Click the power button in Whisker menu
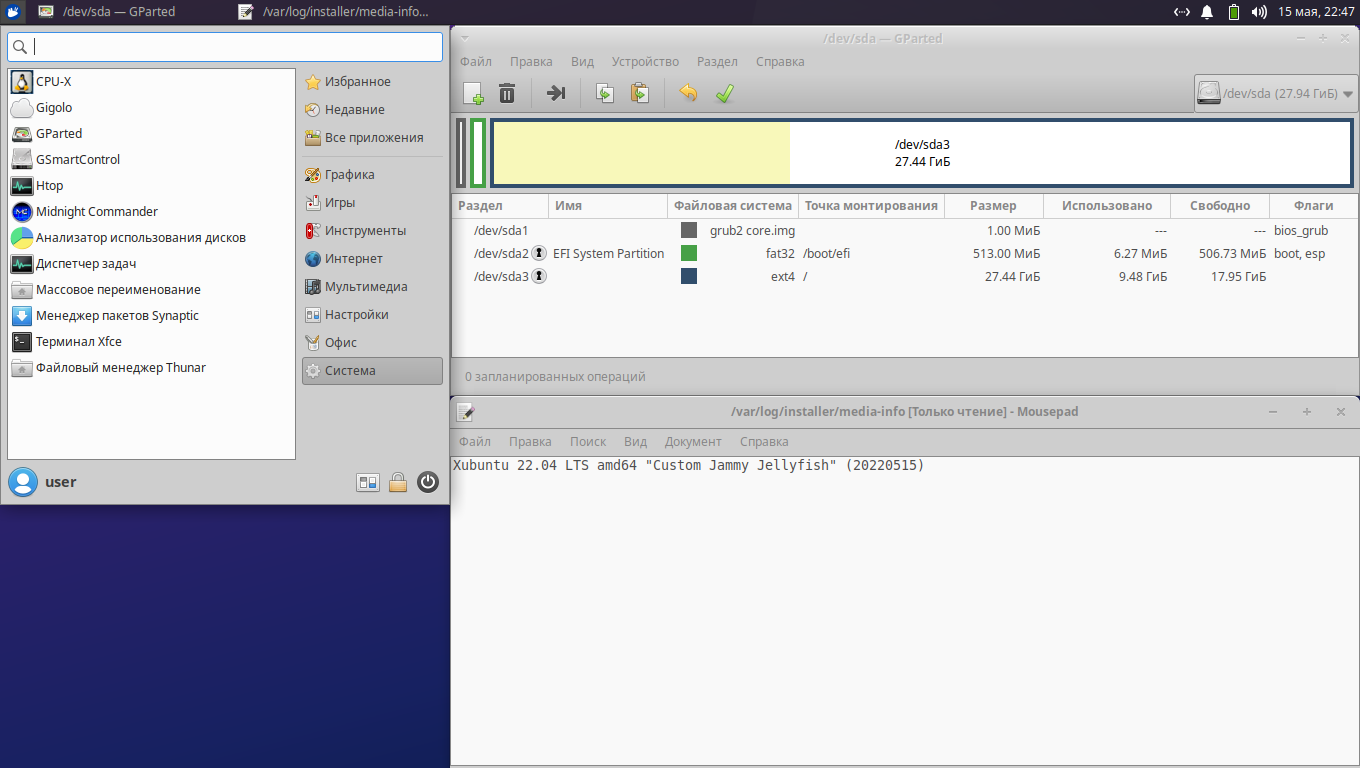 coord(428,482)
